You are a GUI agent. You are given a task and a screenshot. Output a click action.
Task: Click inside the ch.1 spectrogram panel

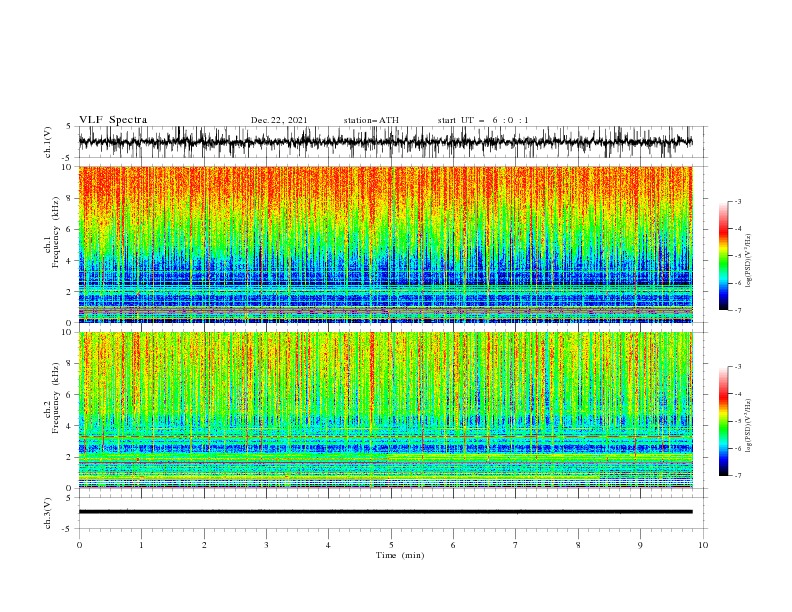coord(385,244)
